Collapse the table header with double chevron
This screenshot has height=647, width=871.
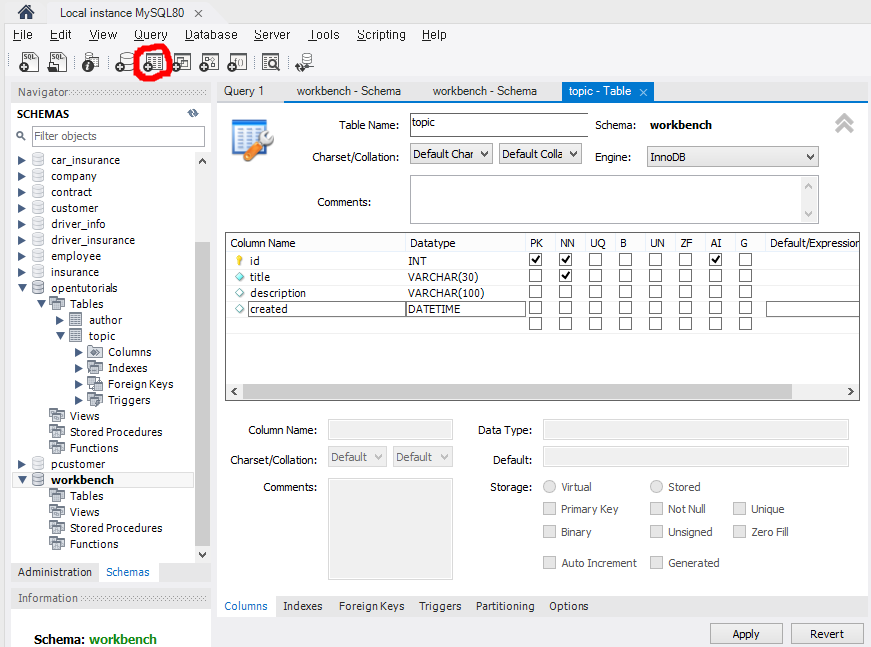coord(844,123)
